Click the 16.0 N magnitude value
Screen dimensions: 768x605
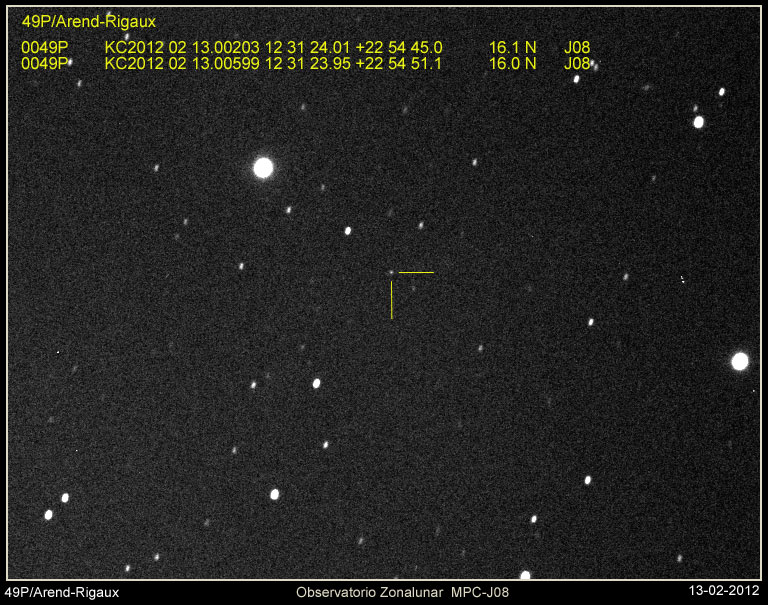(512, 63)
